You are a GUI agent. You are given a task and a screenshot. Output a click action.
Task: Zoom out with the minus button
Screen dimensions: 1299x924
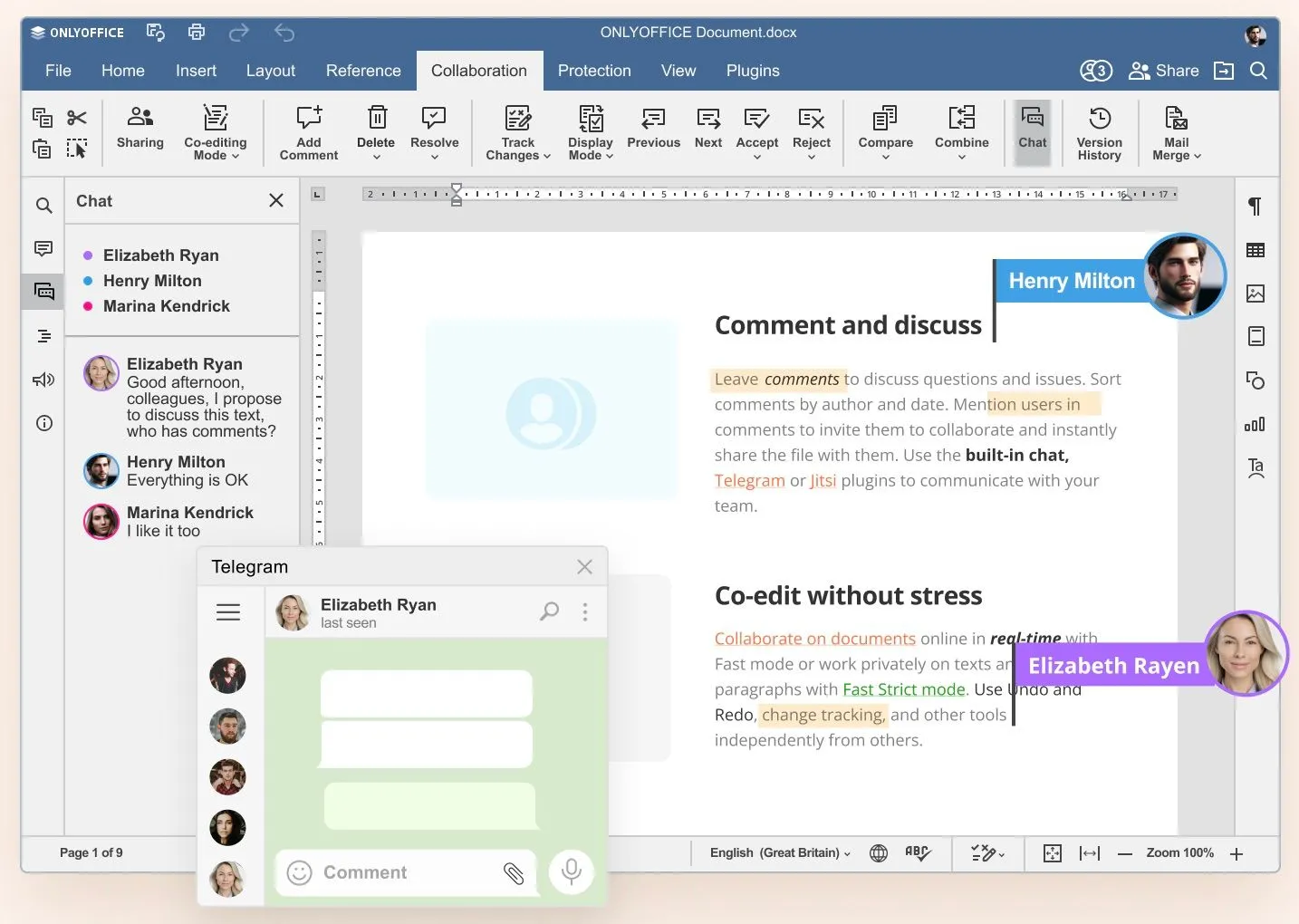(x=1124, y=853)
